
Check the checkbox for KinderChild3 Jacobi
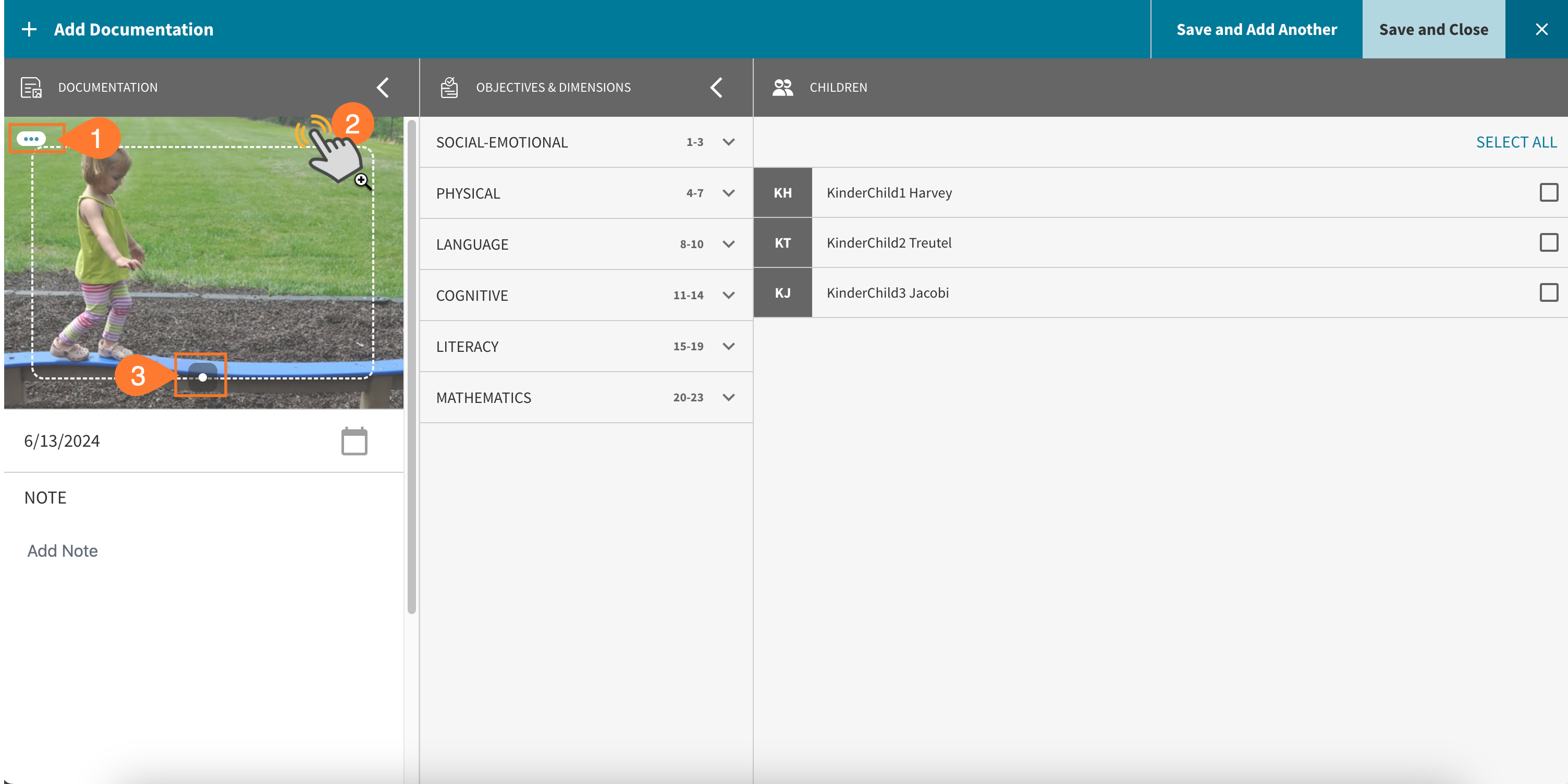click(x=1548, y=292)
